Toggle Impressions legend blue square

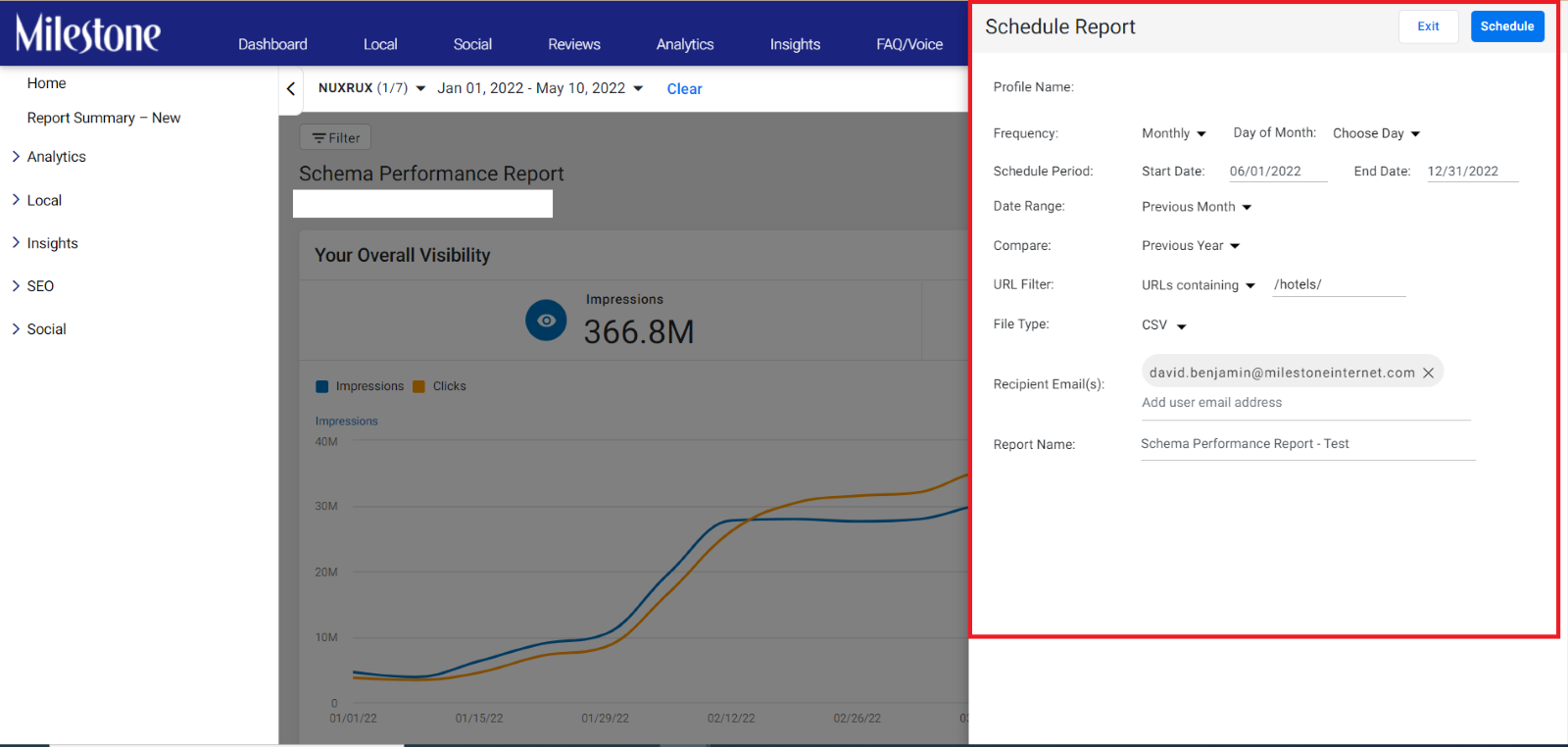[x=321, y=386]
